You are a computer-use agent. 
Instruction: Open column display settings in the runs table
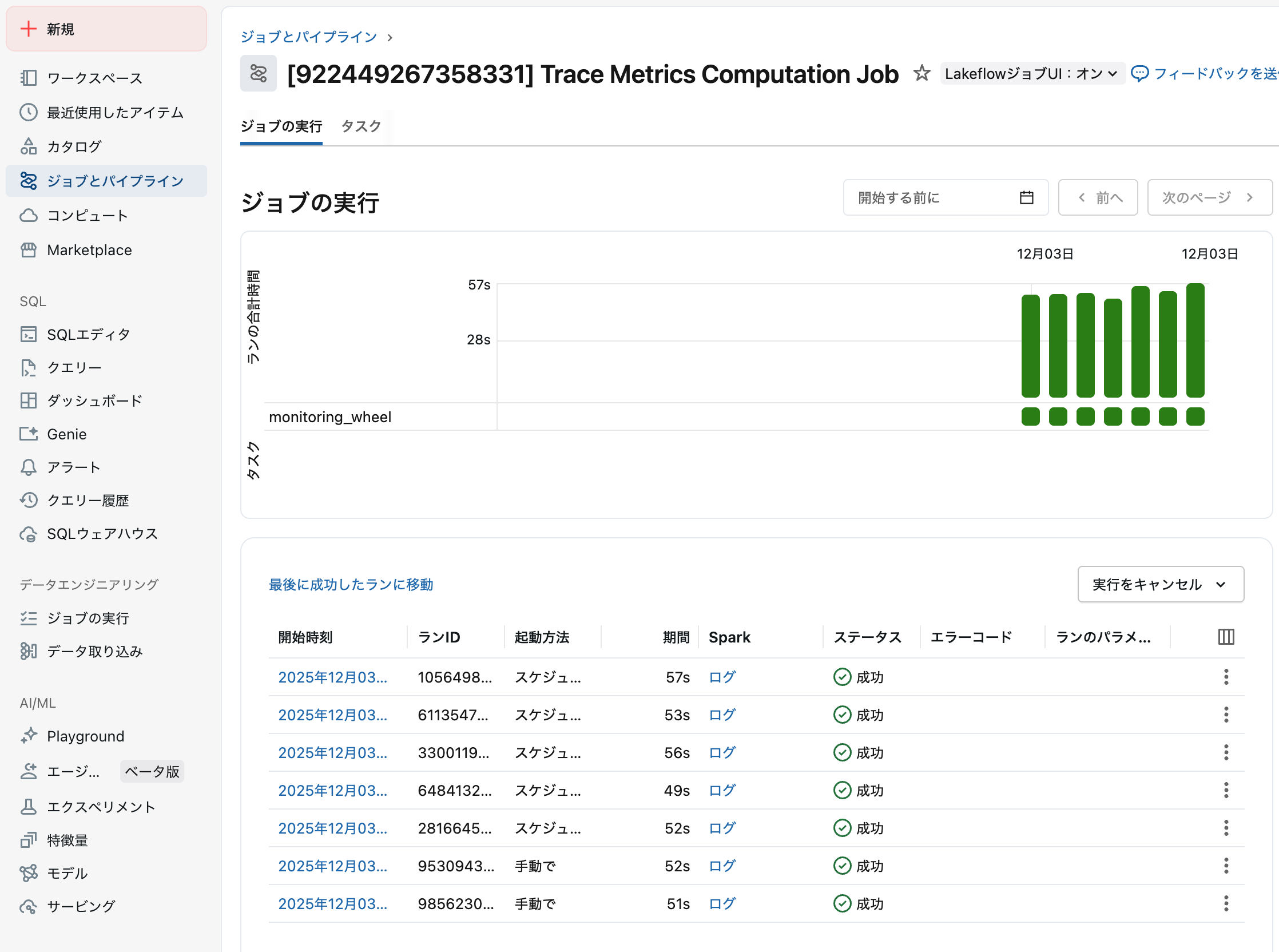point(1225,637)
